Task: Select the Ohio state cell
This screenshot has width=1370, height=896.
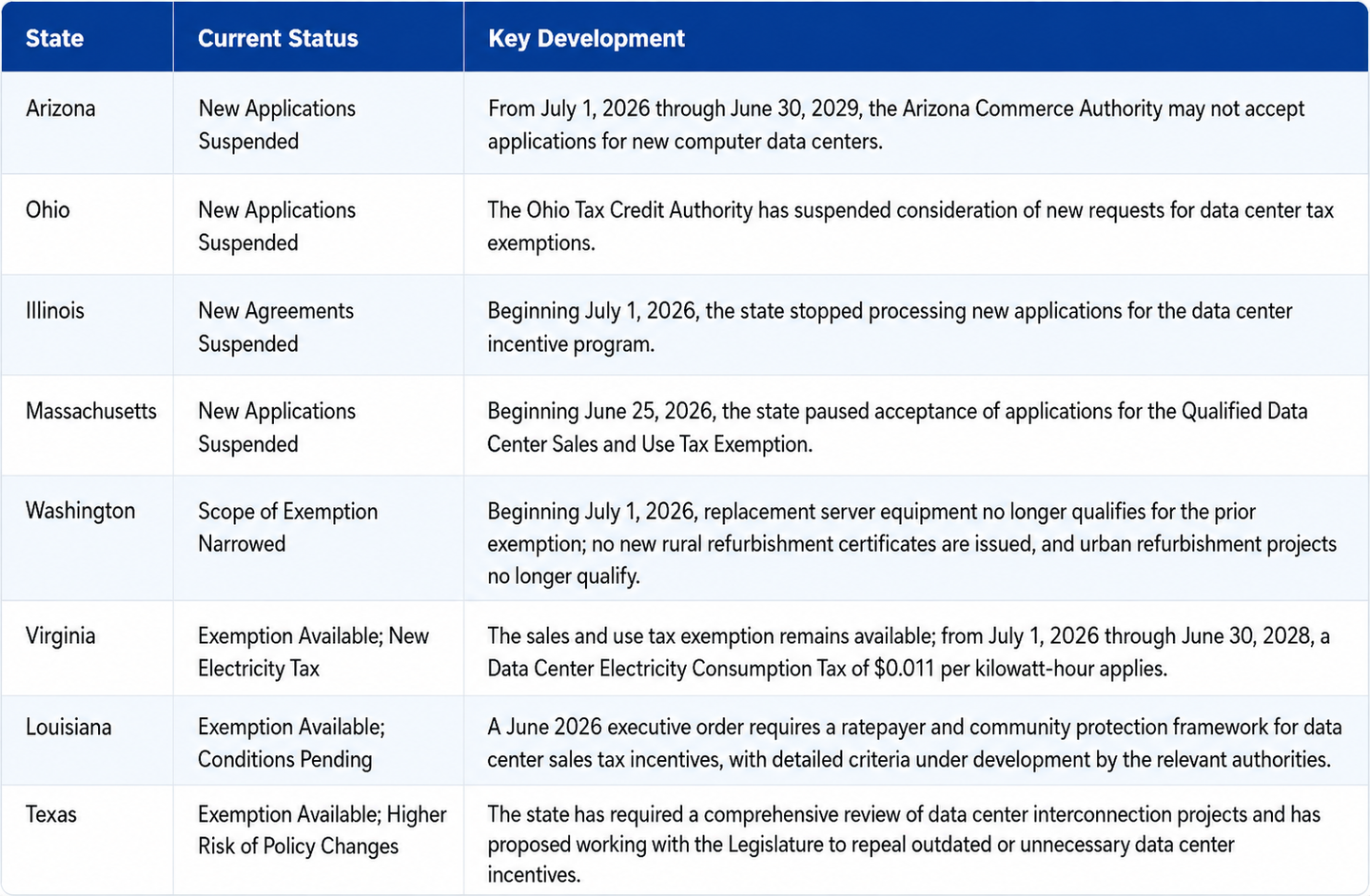Action: point(87,224)
